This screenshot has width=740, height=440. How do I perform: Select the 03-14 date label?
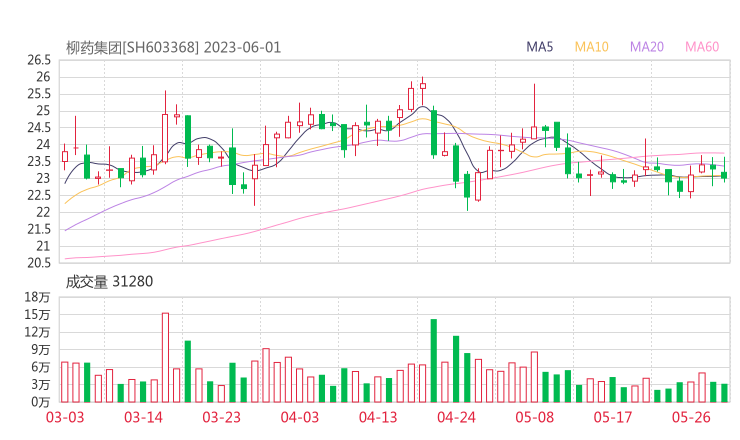coord(143,417)
